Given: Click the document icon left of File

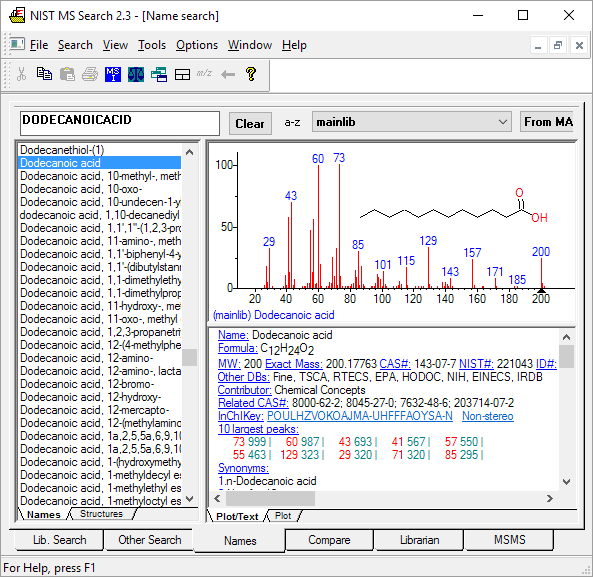Looking at the screenshot, I should click(x=17, y=45).
